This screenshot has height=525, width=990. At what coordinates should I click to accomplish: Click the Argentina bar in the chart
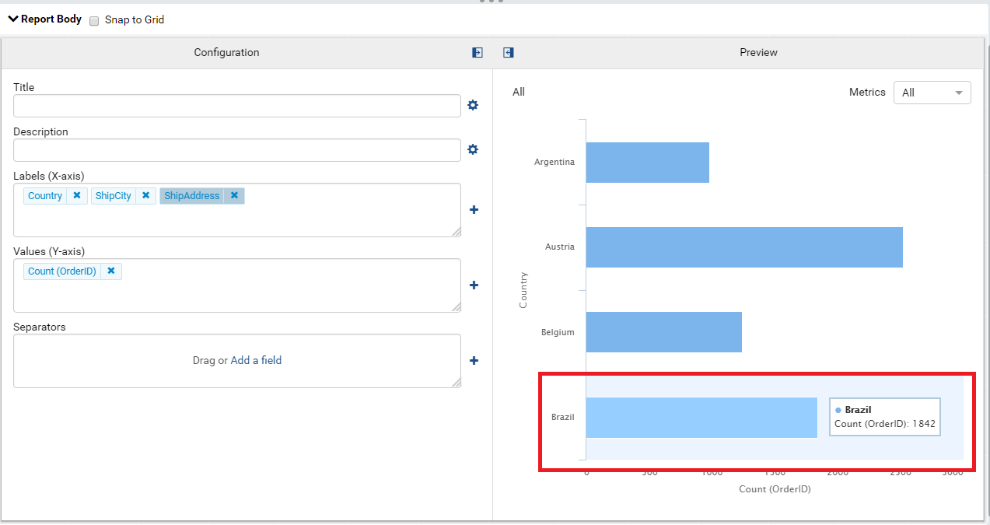click(x=647, y=162)
